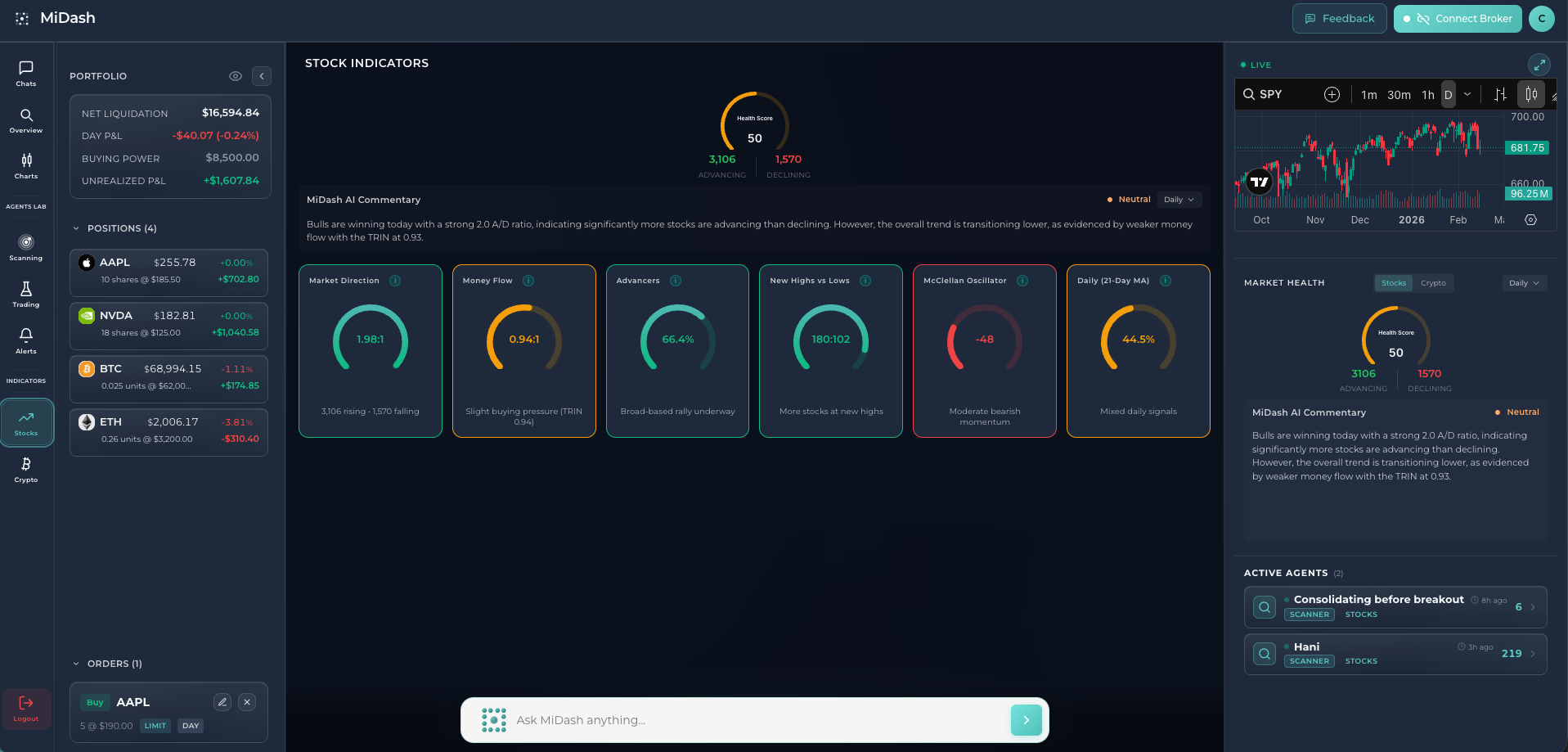Set chart interval to D
This screenshot has width=1568, height=752.
(1448, 95)
